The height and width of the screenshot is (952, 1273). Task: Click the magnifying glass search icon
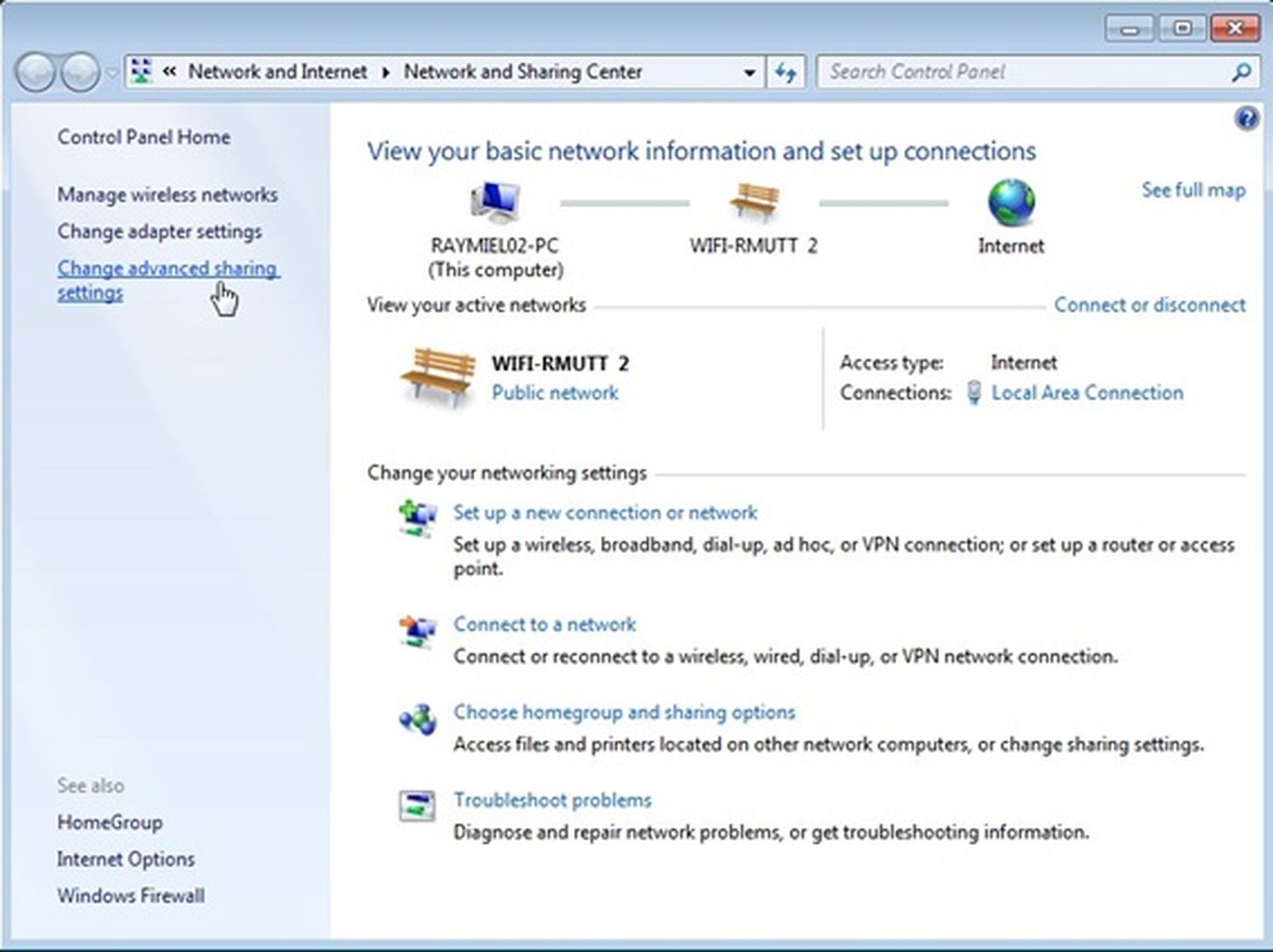pyautogui.click(x=1241, y=72)
